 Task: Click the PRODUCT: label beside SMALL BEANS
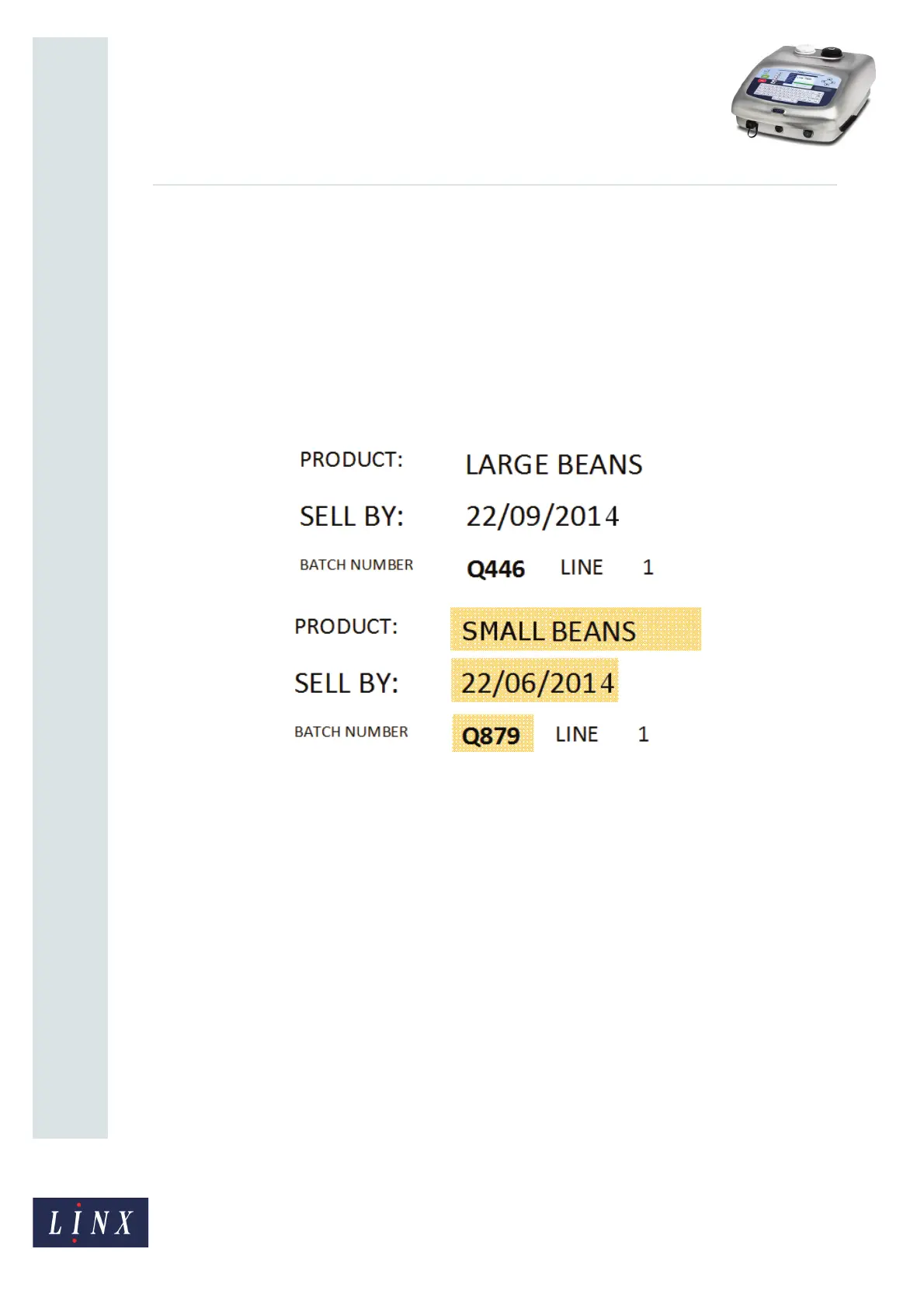coord(346,627)
